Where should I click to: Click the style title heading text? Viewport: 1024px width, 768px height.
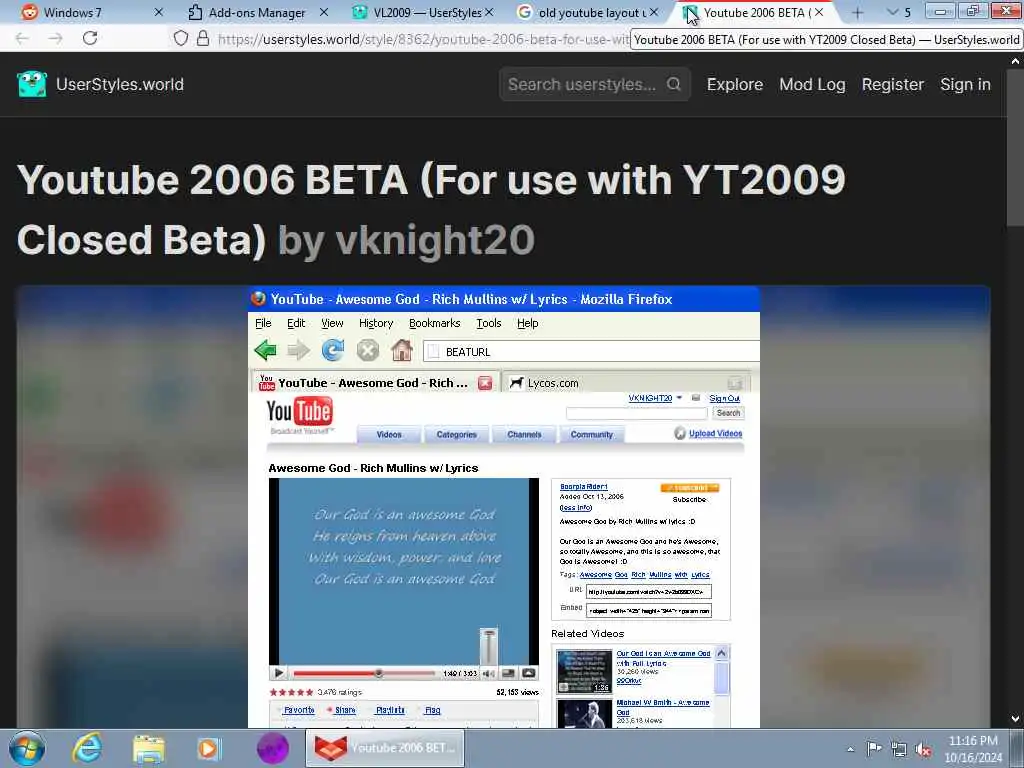(x=431, y=209)
